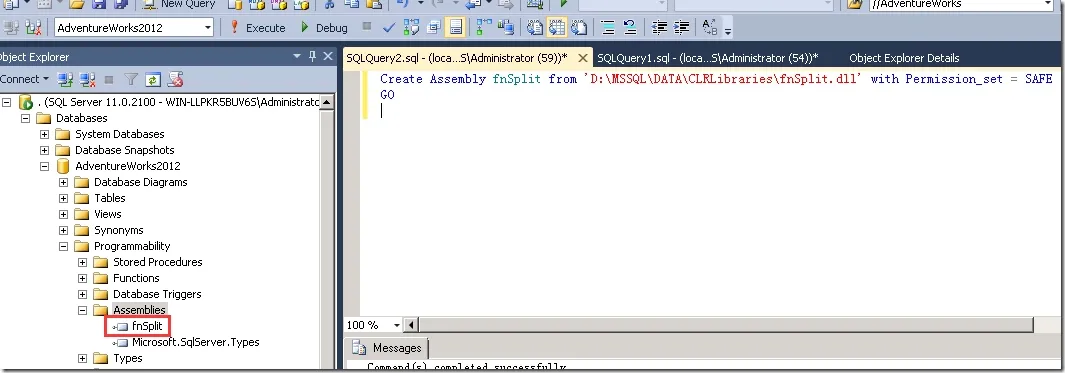Viewport: 1065px width, 373px height.
Task: Expand the System Databases folder
Action: pyautogui.click(x=45, y=134)
